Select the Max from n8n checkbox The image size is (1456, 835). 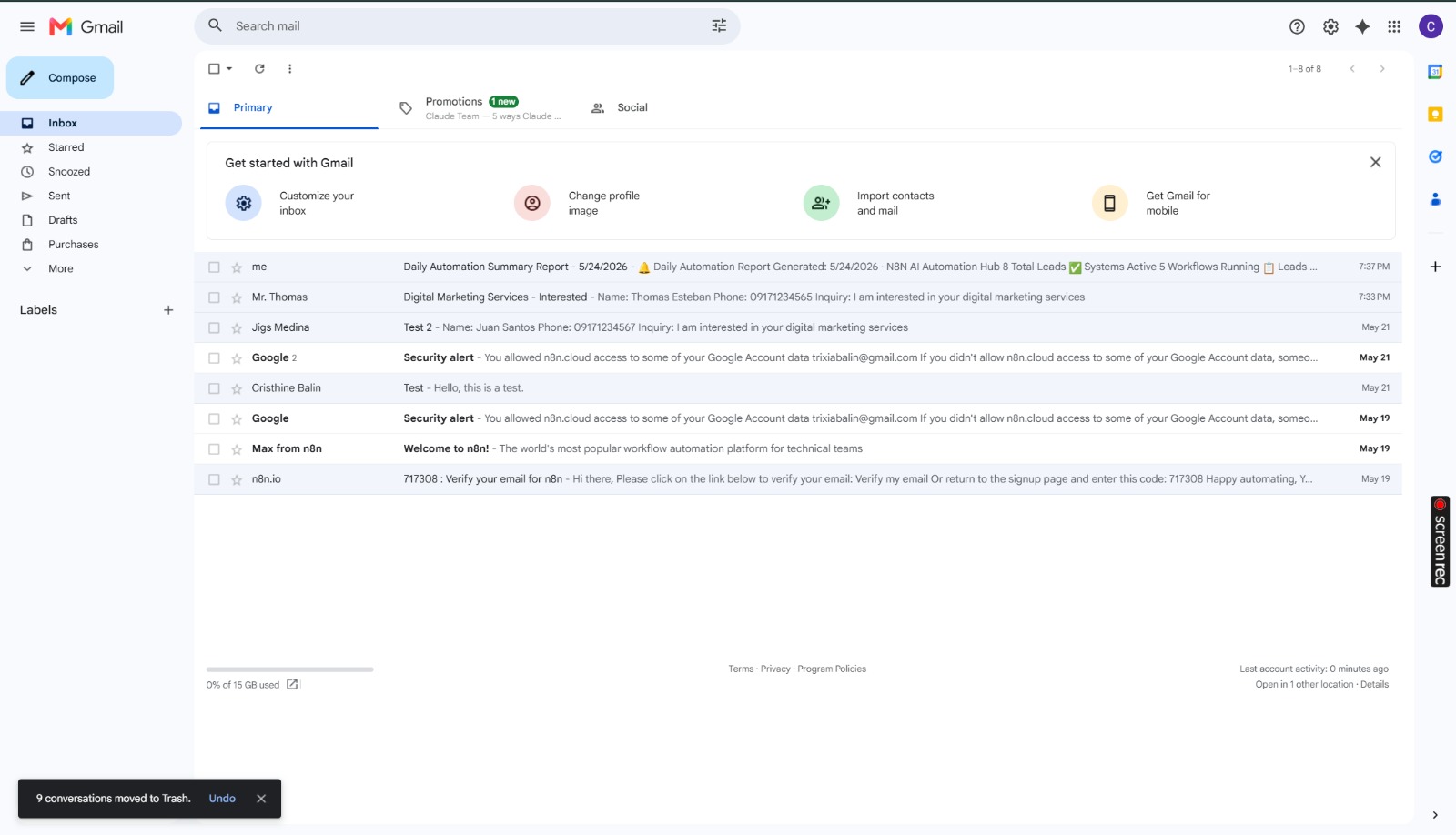click(x=214, y=449)
